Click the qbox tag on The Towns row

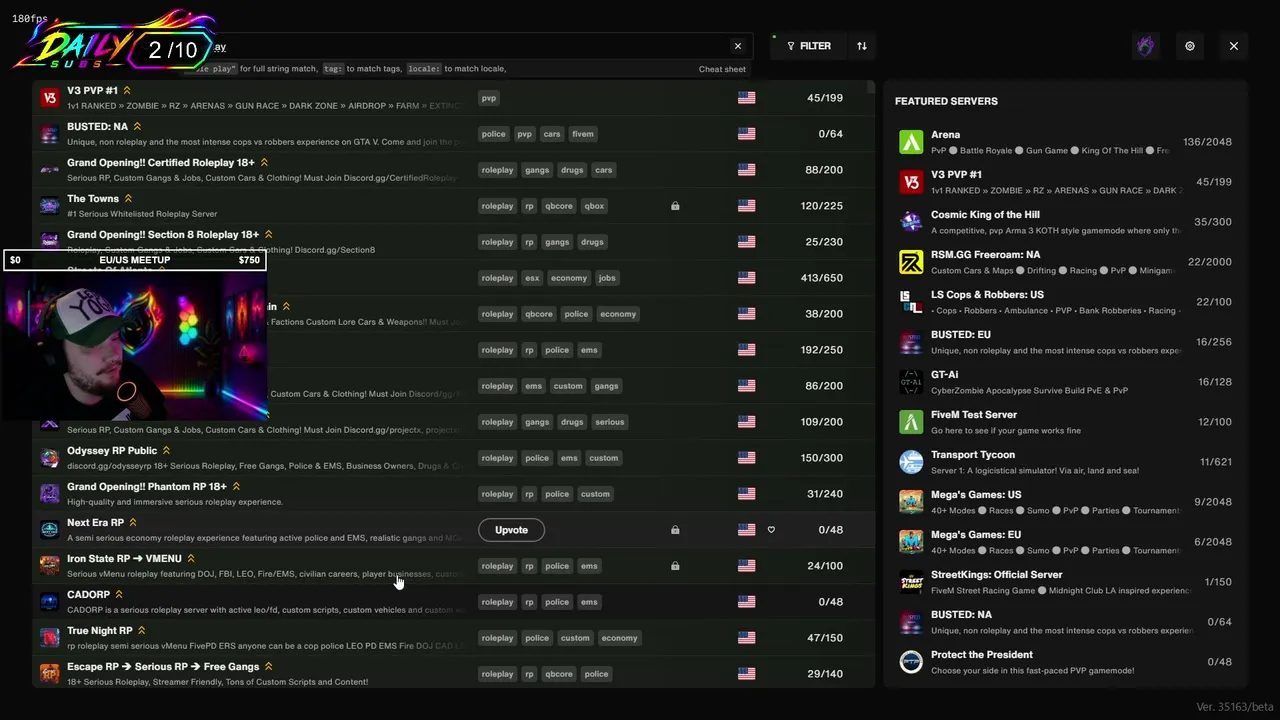594,206
